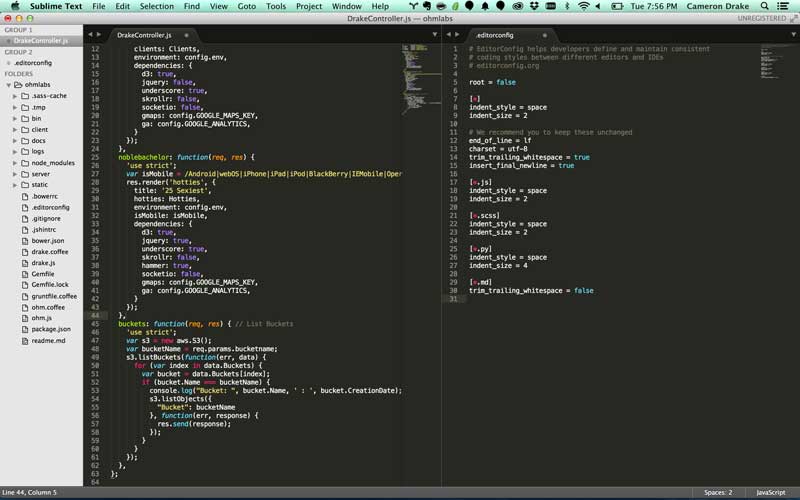Select DrakeController.js in Group 1 sidebar
Screen dimensions: 800x500
pyautogui.click(x=41, y=41)
